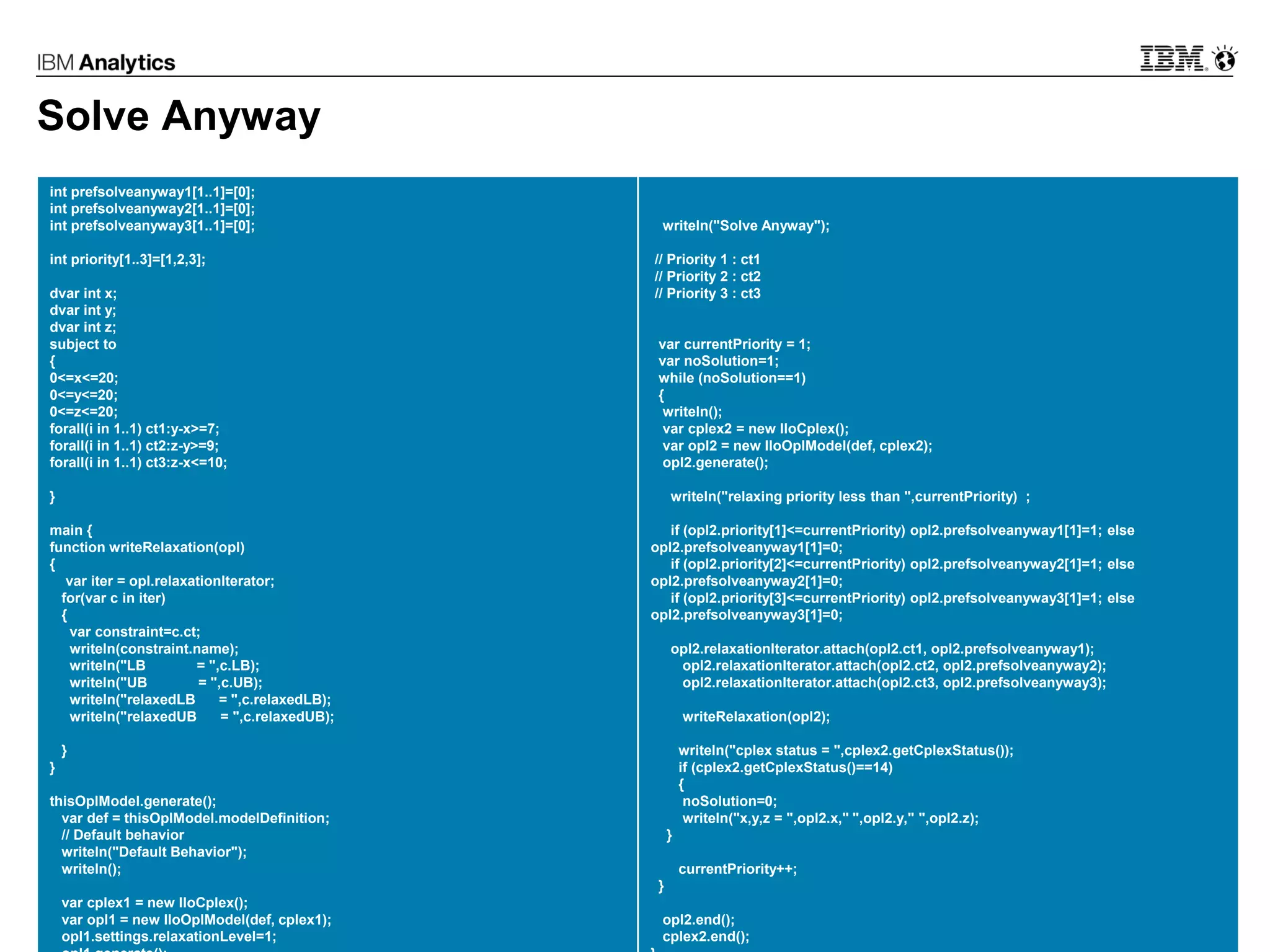The width and height of the screenshot is (1270, 952).
Task: Select line 'int prefsolveanyway1[1..1]=[0];'
Action: pos(152,192)
